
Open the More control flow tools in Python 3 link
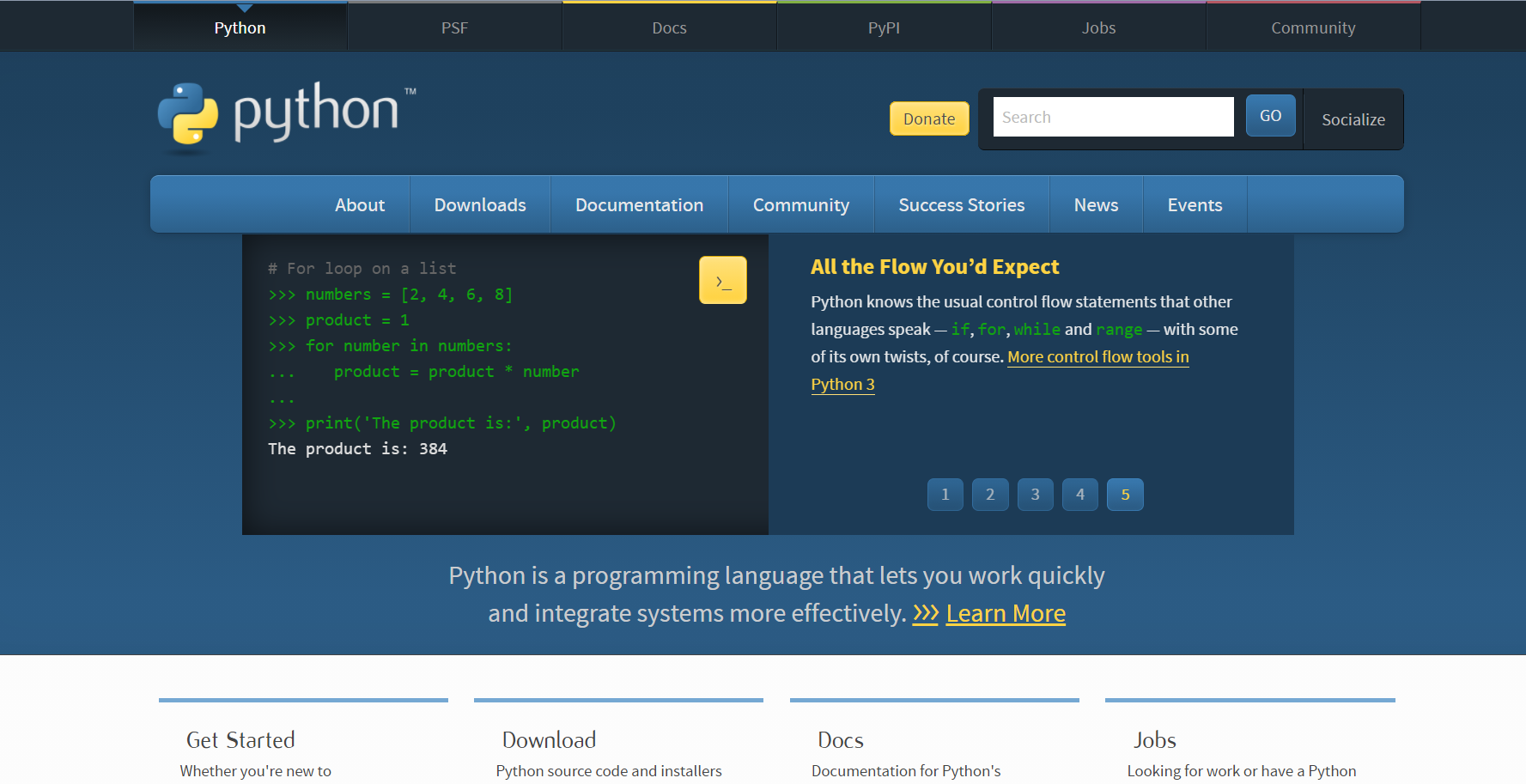tap(1097, 356)
